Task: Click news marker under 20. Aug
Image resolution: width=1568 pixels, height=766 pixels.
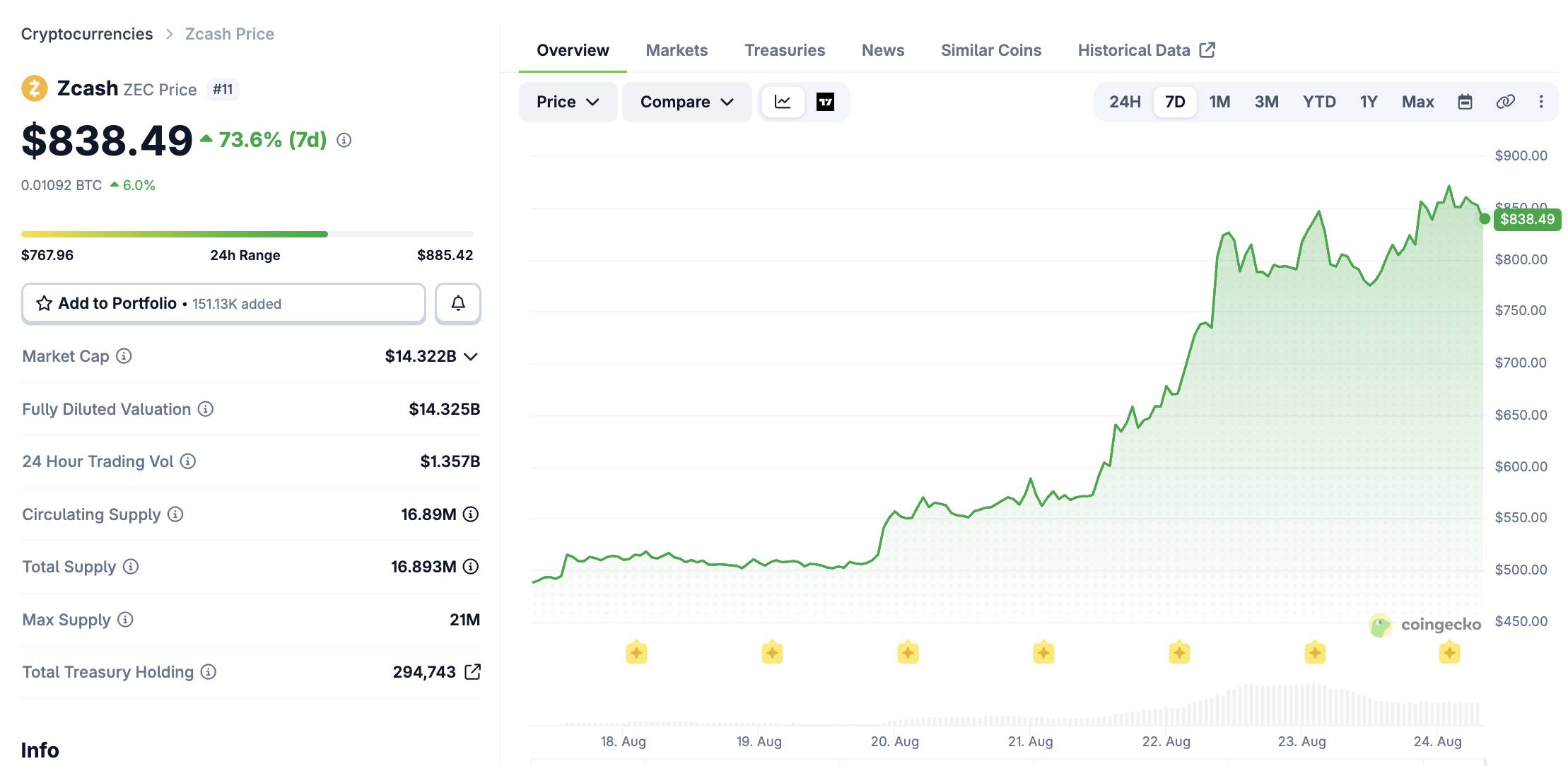Action: pos(908,652)
